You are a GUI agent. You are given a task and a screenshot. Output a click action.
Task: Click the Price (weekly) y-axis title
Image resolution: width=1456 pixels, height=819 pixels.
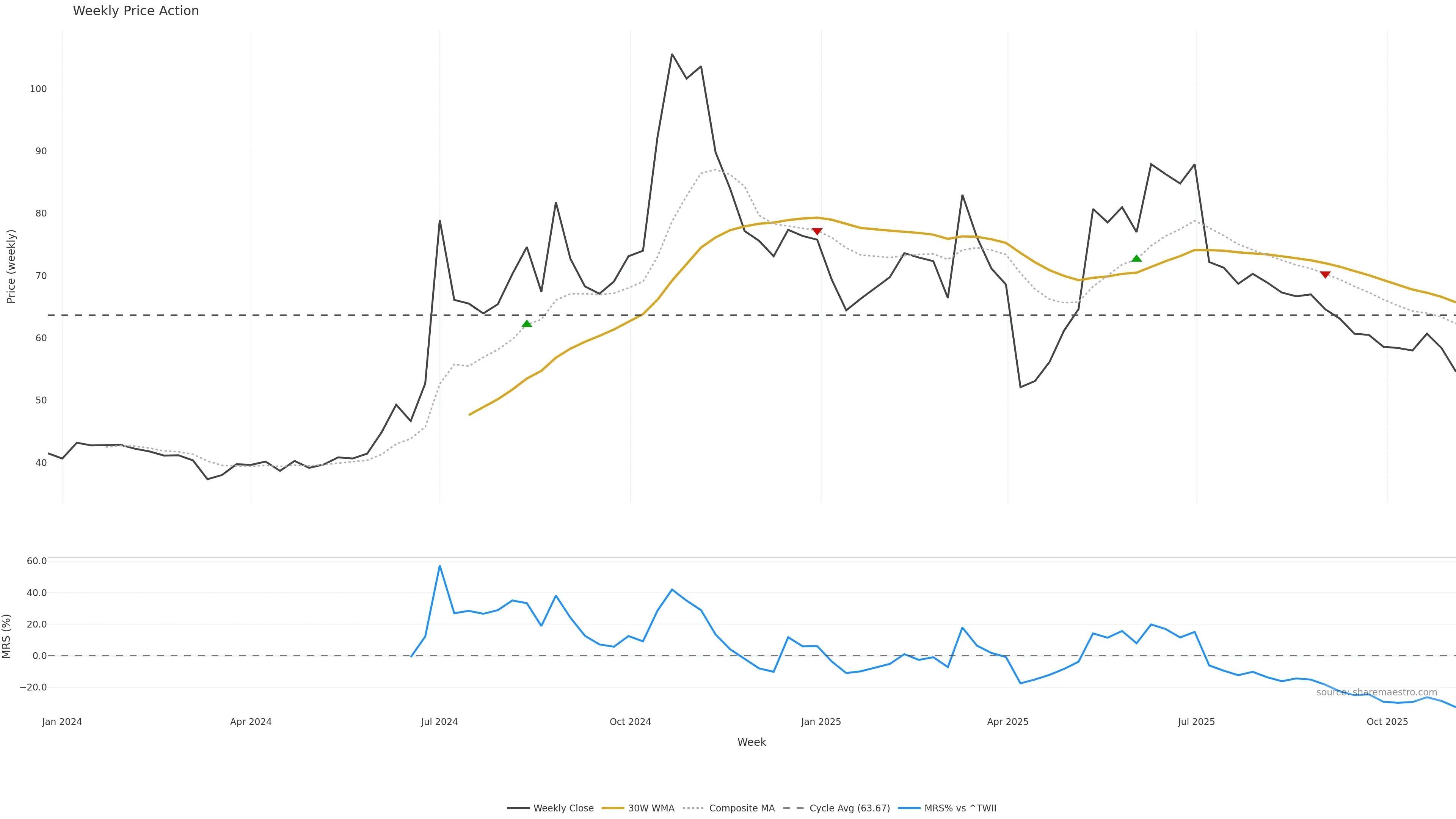click(11, 266)
